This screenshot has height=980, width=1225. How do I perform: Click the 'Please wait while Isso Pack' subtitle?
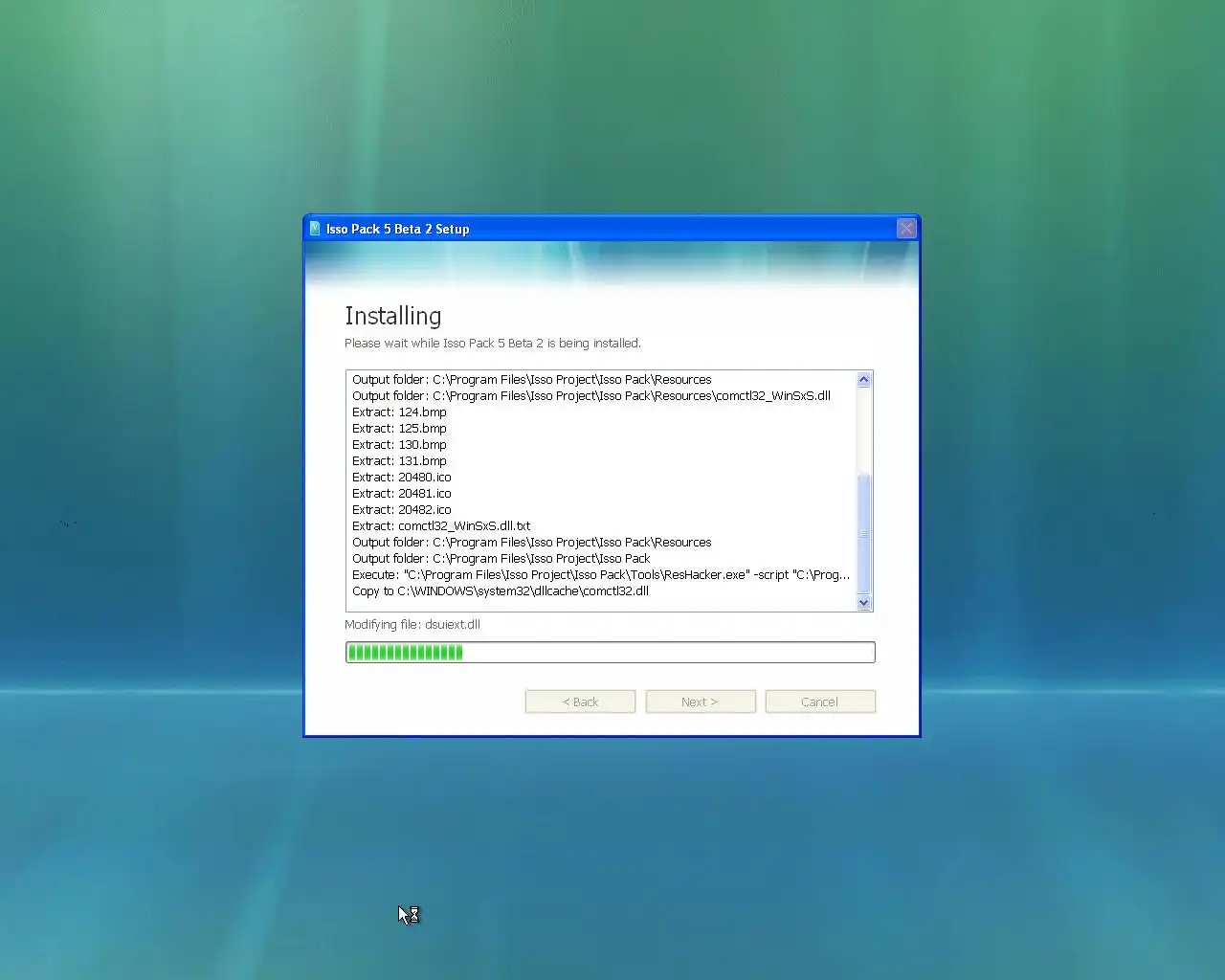493,344
